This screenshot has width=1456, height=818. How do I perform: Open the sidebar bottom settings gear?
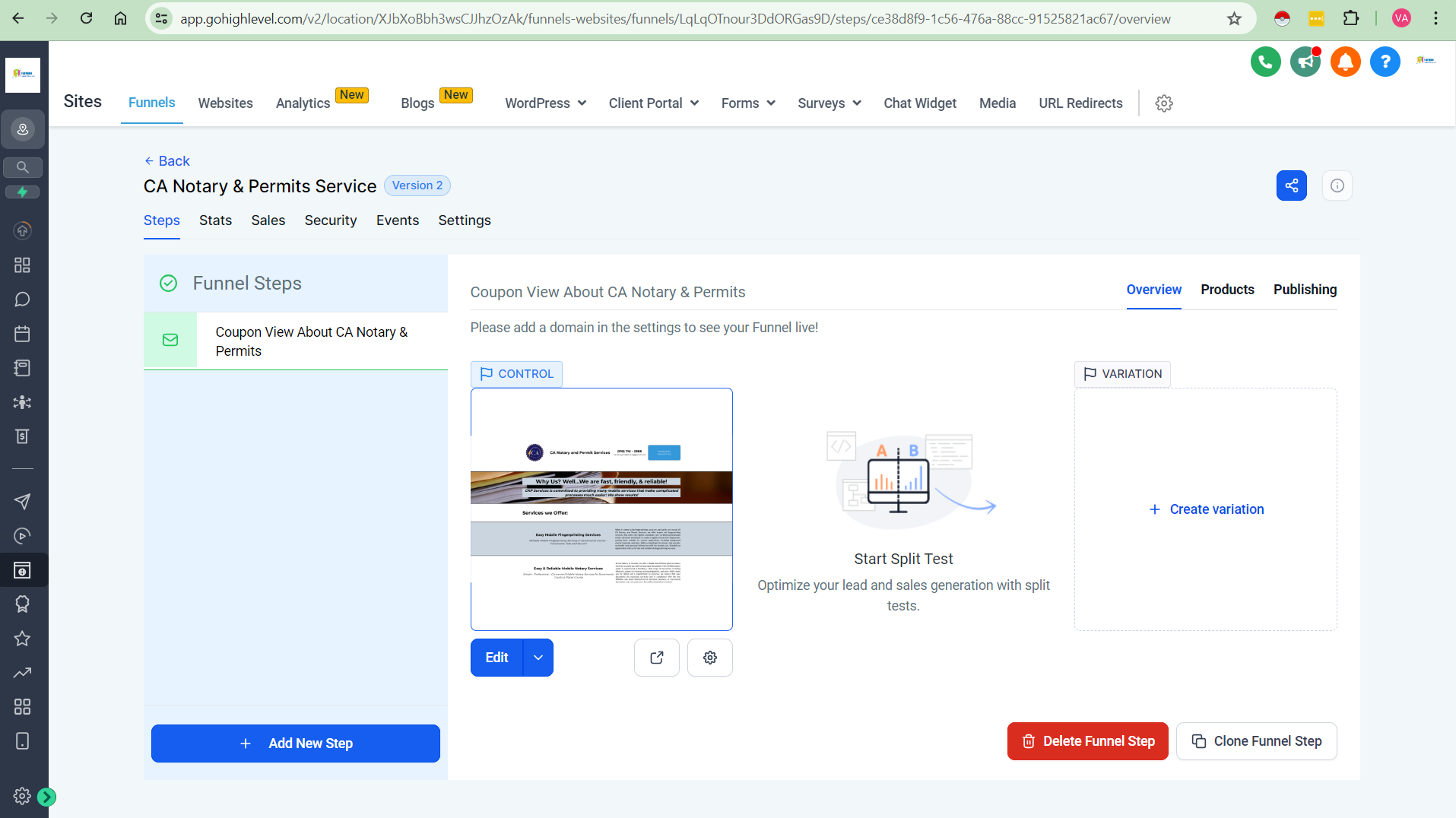click(22, 796)
